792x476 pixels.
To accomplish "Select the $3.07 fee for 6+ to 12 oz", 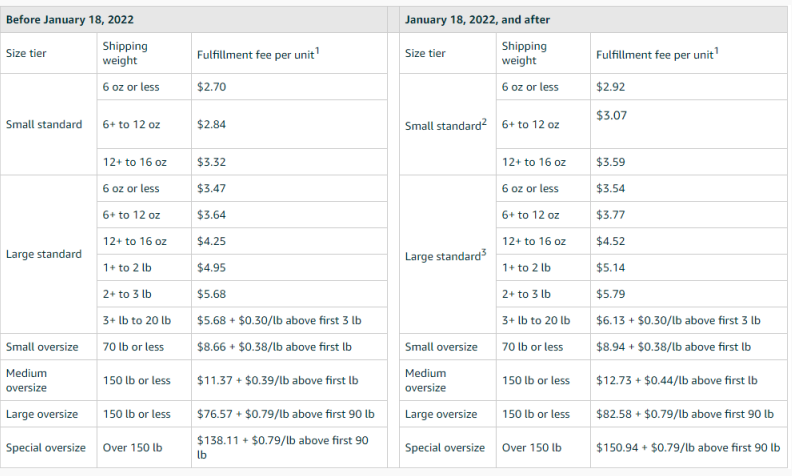I will tap(611, 115).
